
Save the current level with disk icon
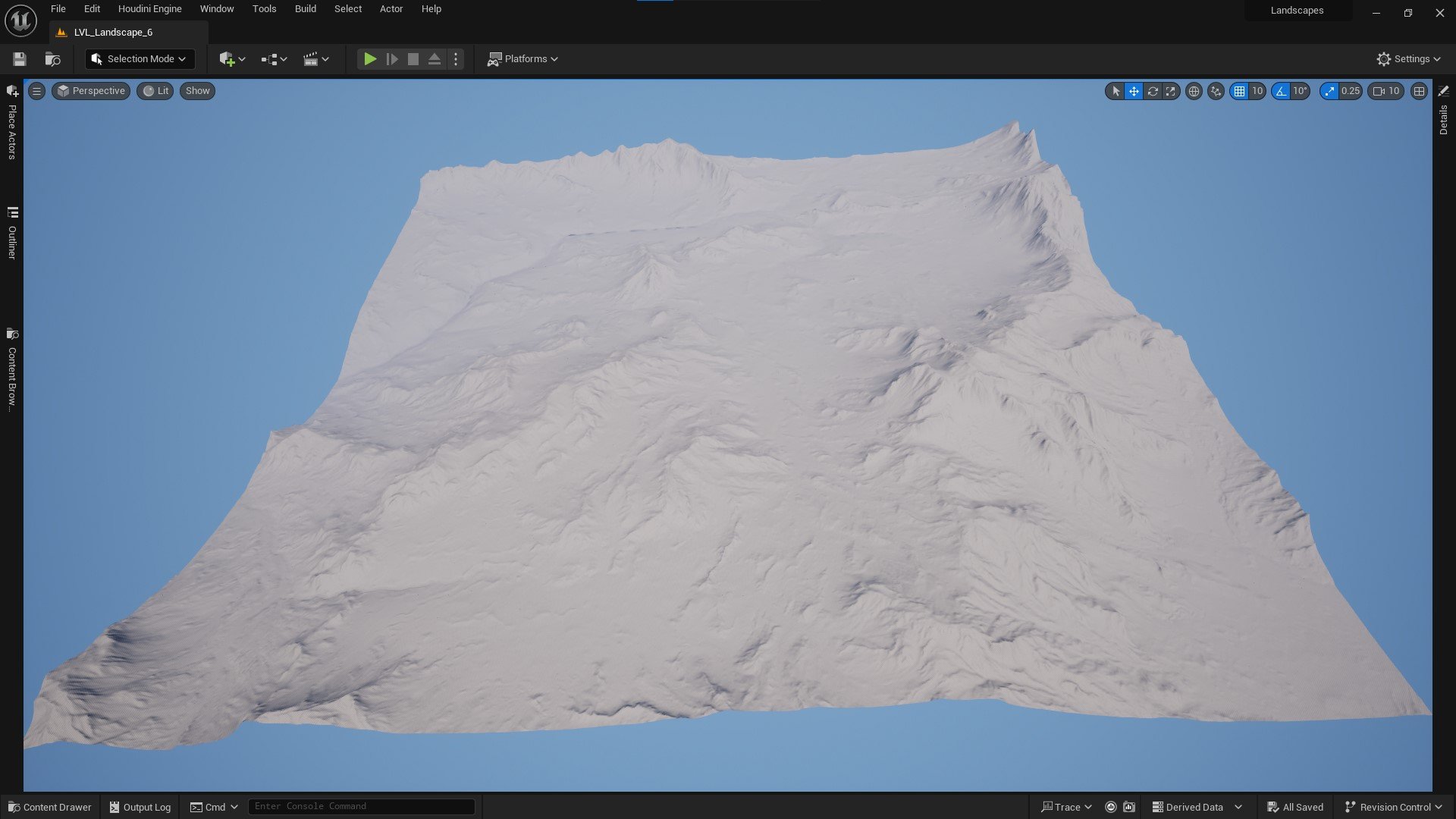click(20, 59)
